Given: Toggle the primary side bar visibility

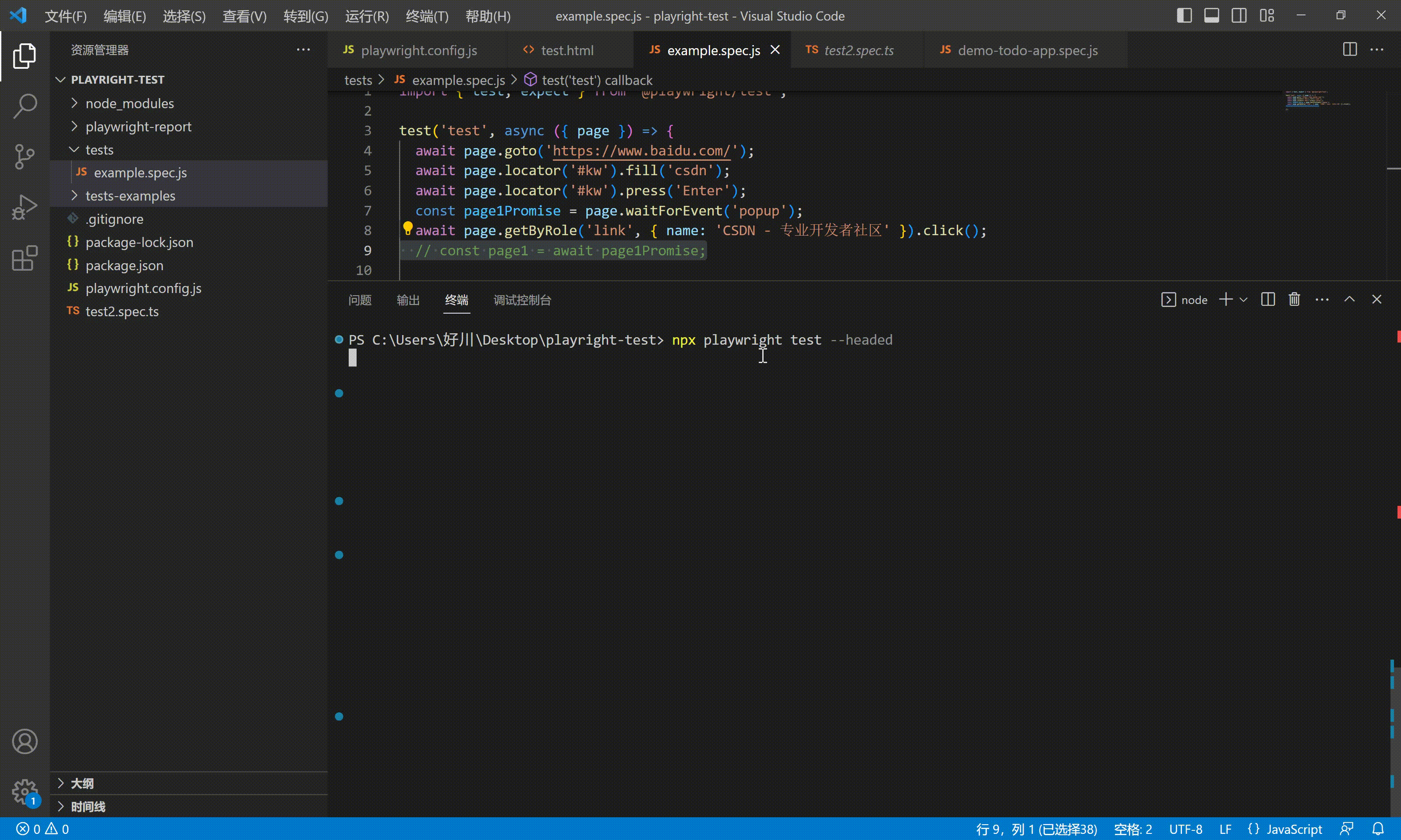Looking at the screenshot, I should point(1184,16).
